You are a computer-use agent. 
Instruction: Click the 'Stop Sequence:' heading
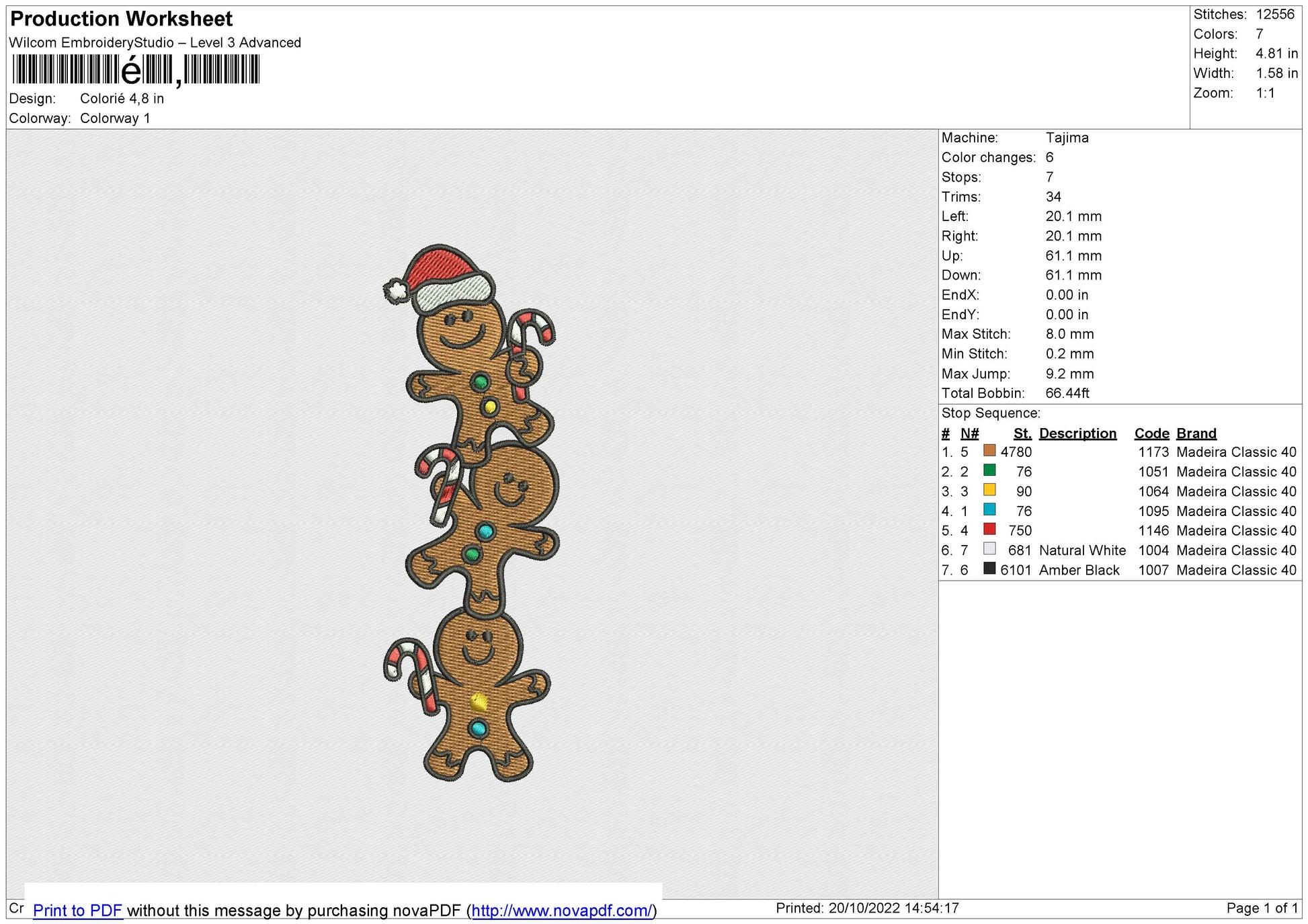(x=991, y=413)
